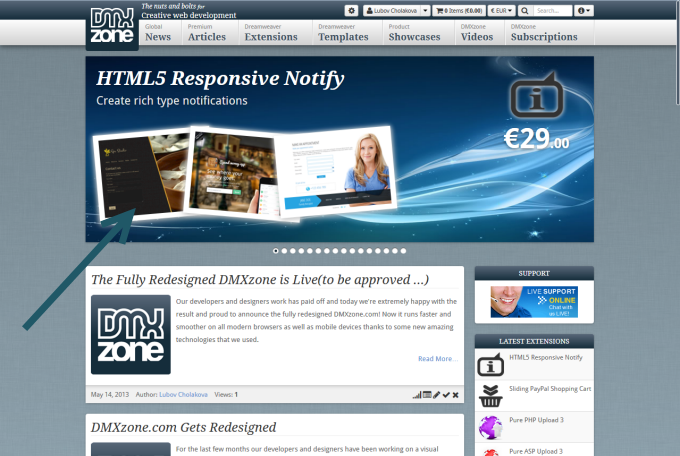
Task: Open HTML5 Responsive Notify link in Latest Extensions
Action: 546,358
